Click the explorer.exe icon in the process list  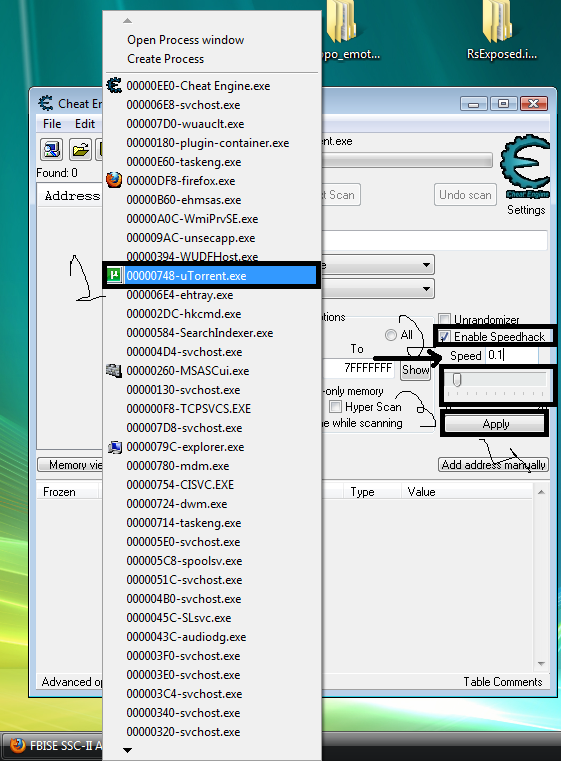[115, 447]
